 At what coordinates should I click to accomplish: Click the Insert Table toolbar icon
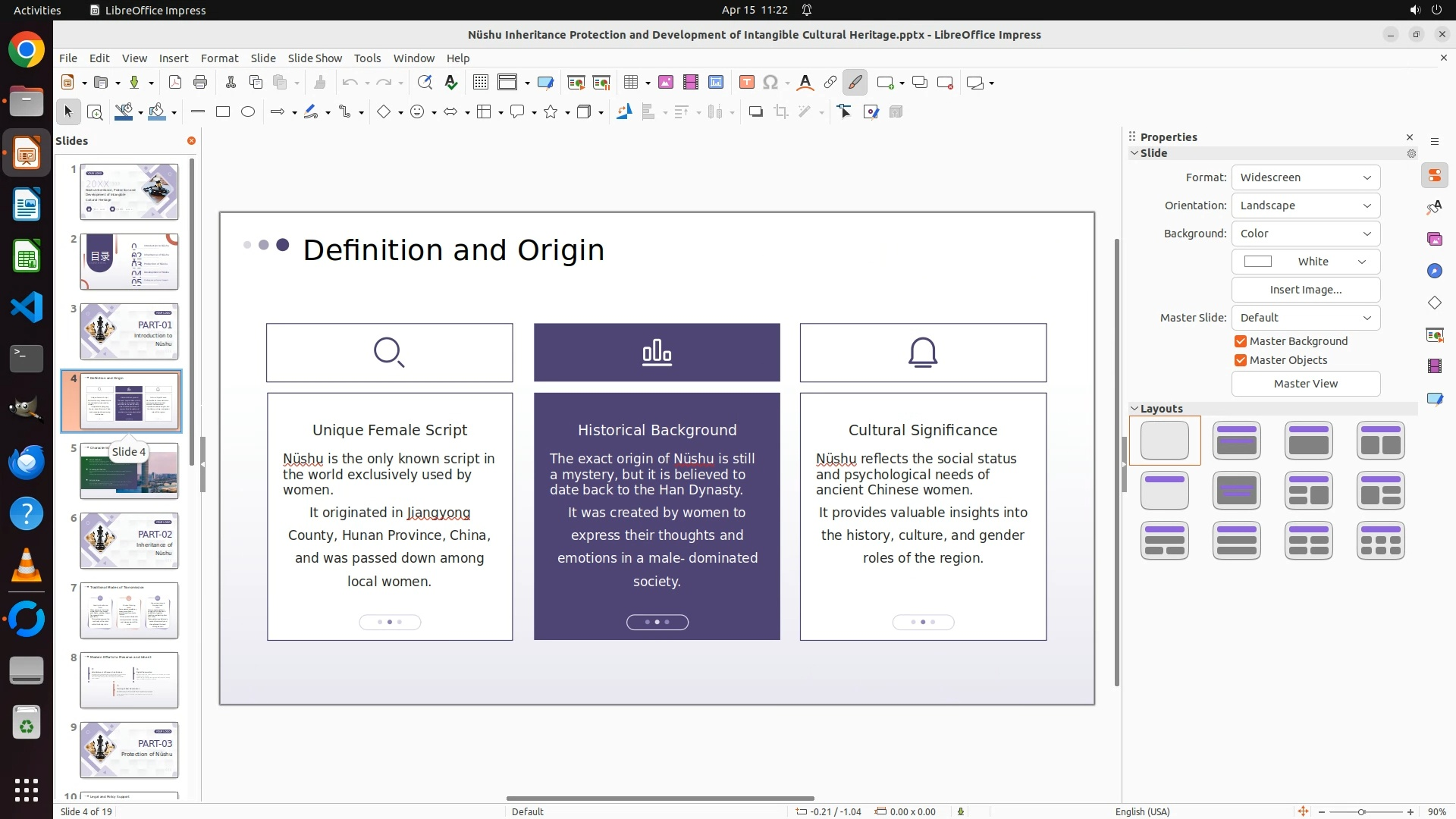pos(631,83)
